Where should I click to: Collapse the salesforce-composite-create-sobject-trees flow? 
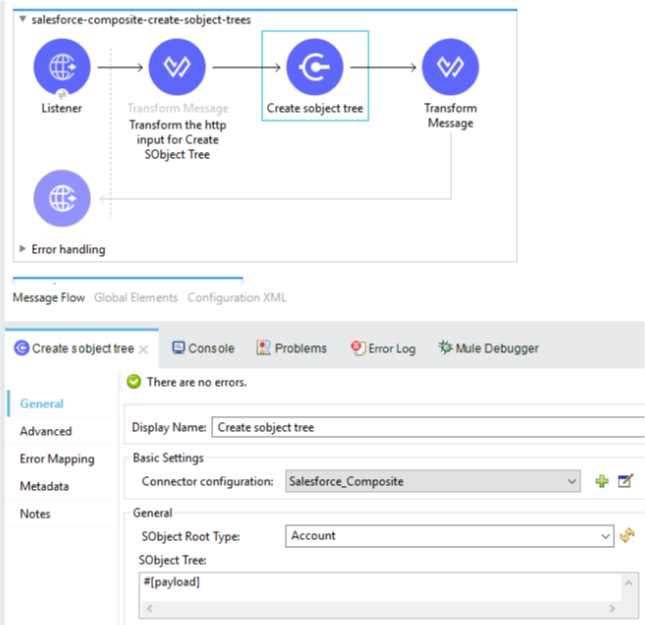23,19
